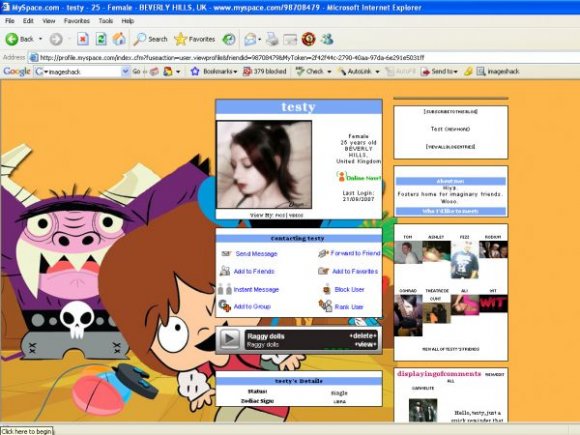
Task: Click View All of testy's Friends link
Action: [x=451, y=349]
